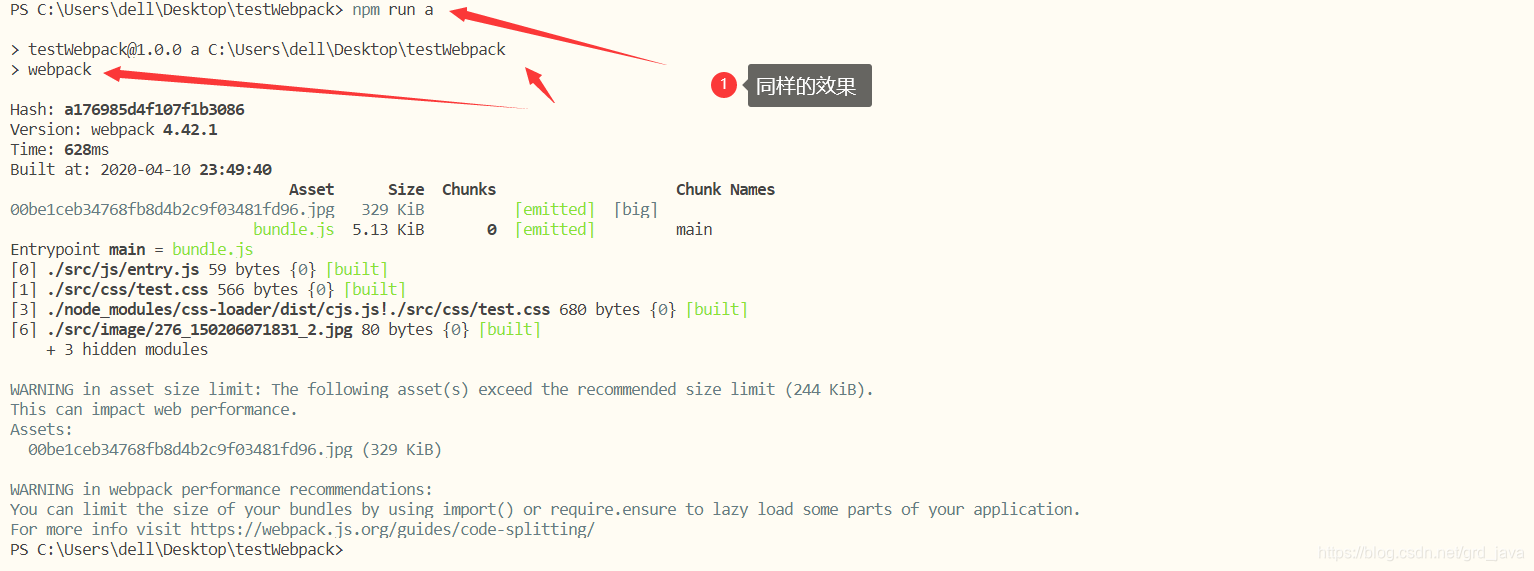
Task: Click the 'Asset' column header
Action: [312, 190]
